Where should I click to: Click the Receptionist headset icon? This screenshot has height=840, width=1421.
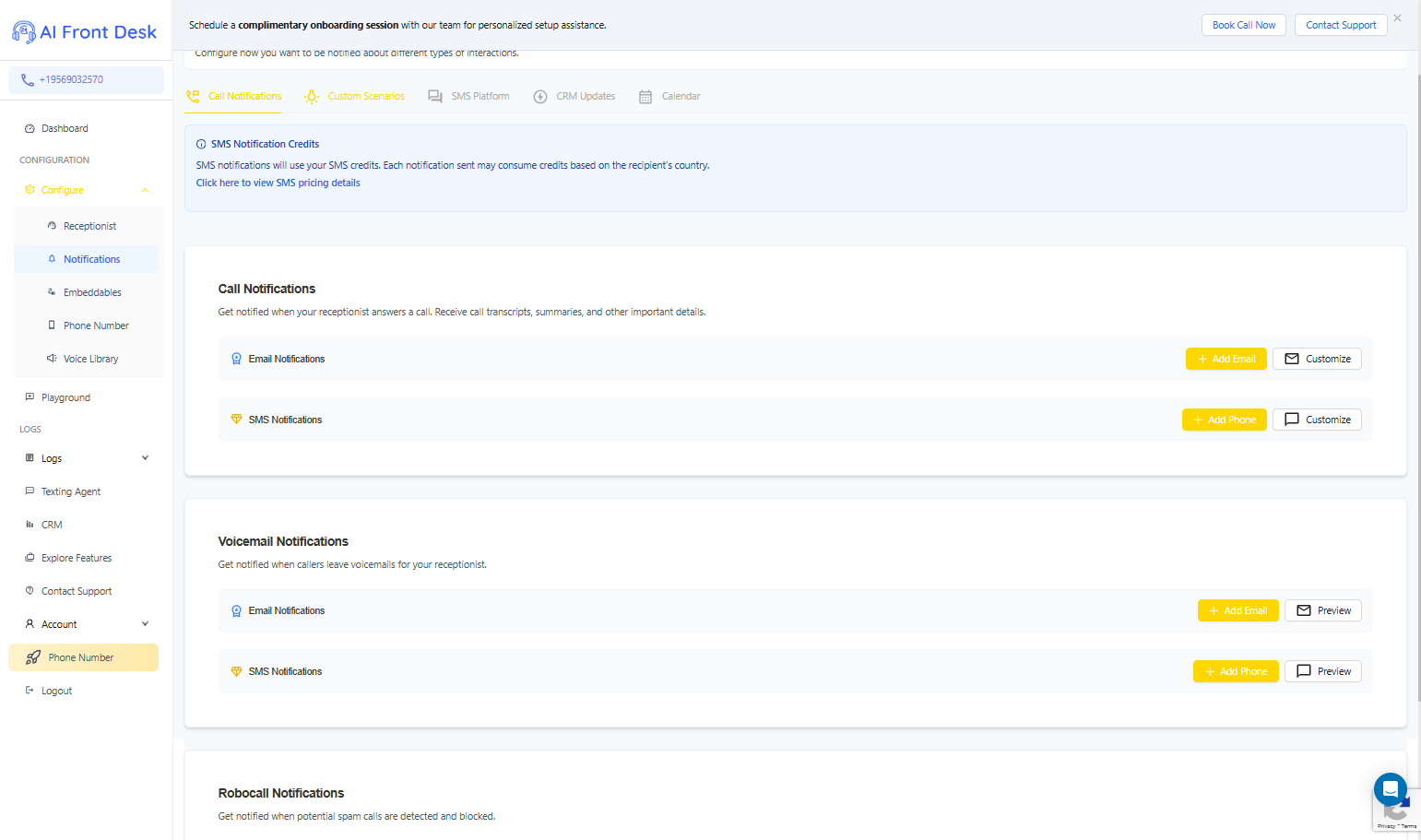[52, 226]
